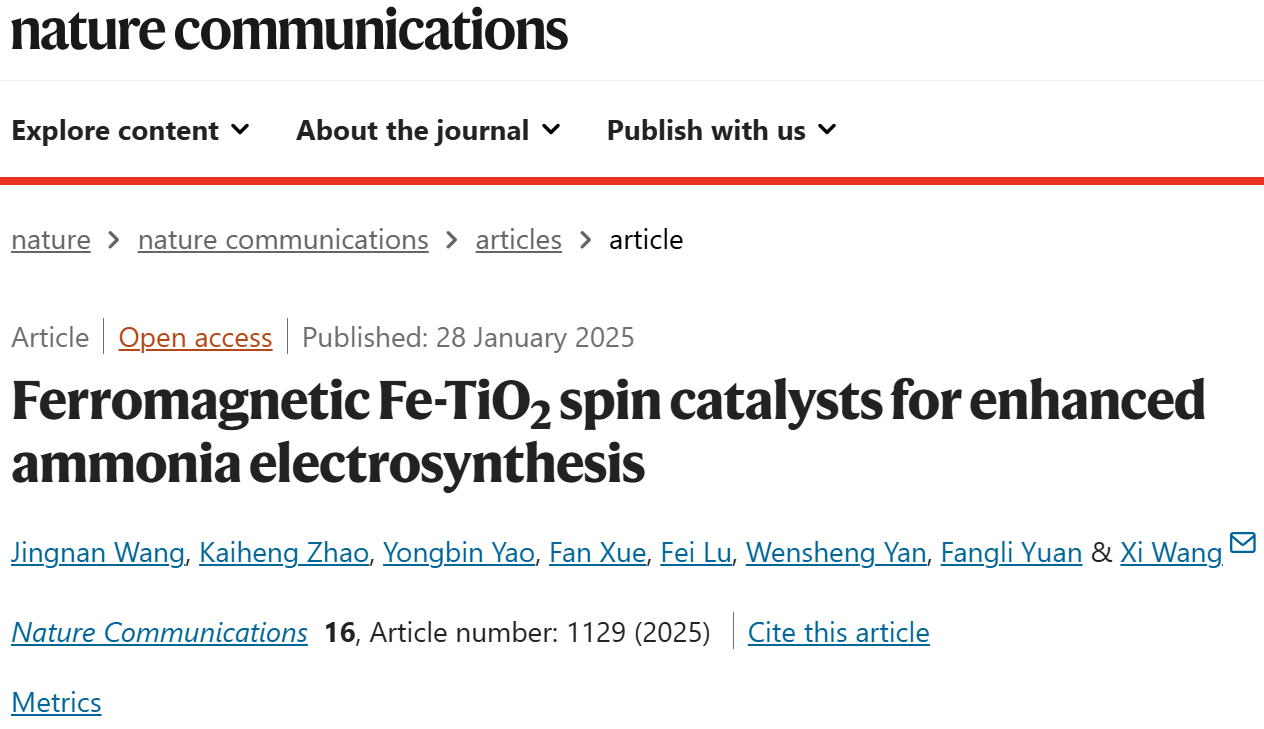Expand the Explore content chevron
Viewport: 1264px width, 729px height.
click(x=240, y=130)
